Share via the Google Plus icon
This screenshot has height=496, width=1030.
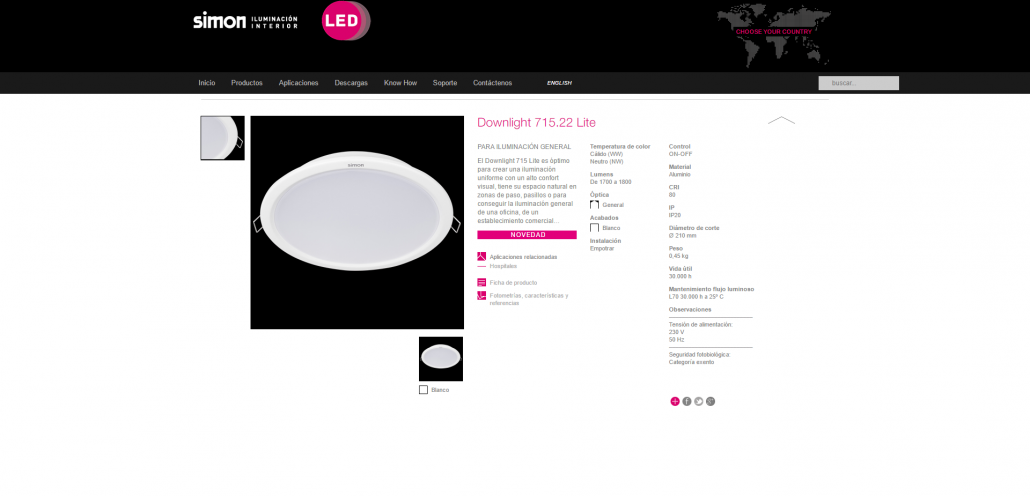point(710,401)
